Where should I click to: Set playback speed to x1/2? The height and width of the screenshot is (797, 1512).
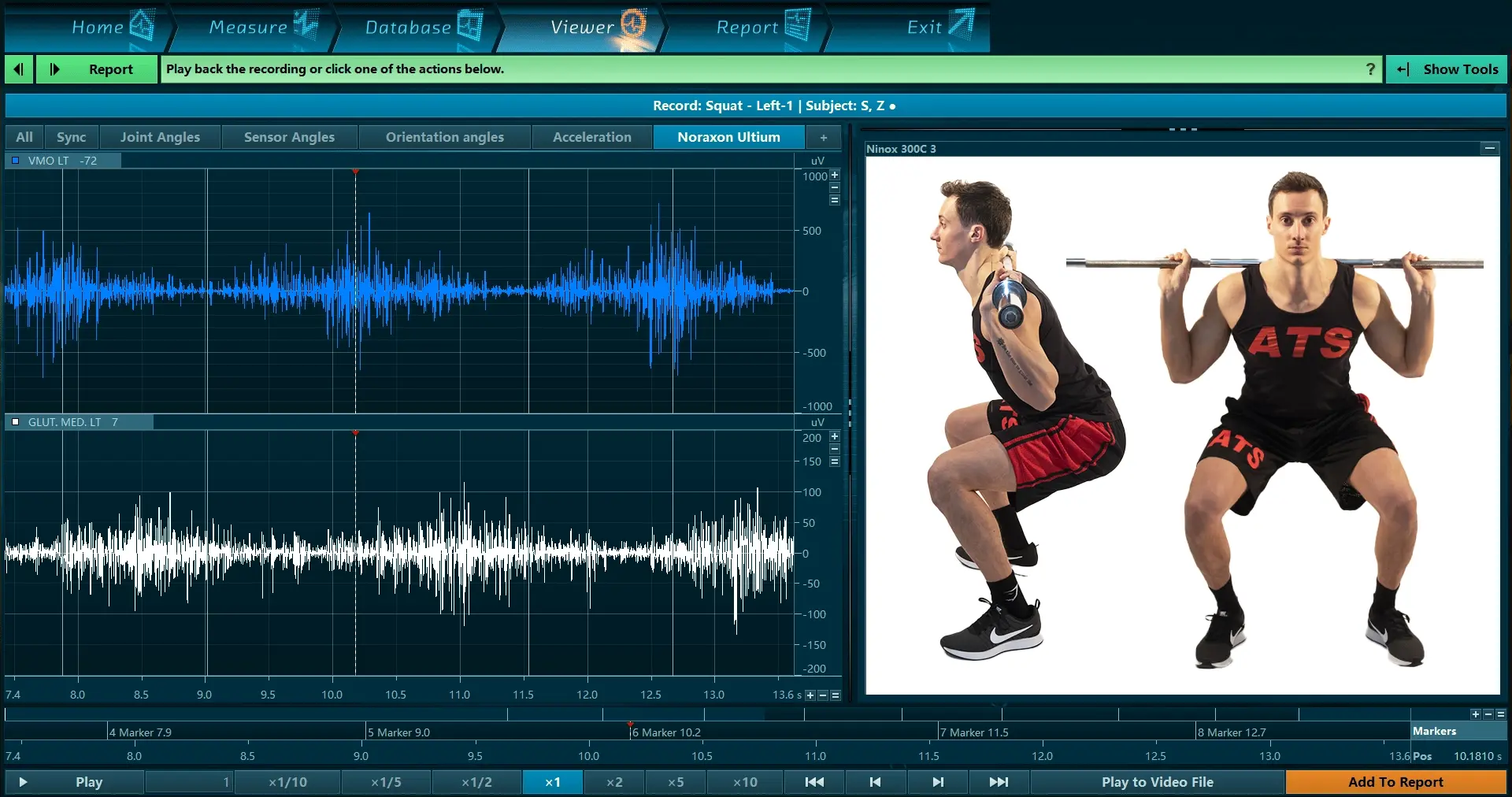[476, 782]
